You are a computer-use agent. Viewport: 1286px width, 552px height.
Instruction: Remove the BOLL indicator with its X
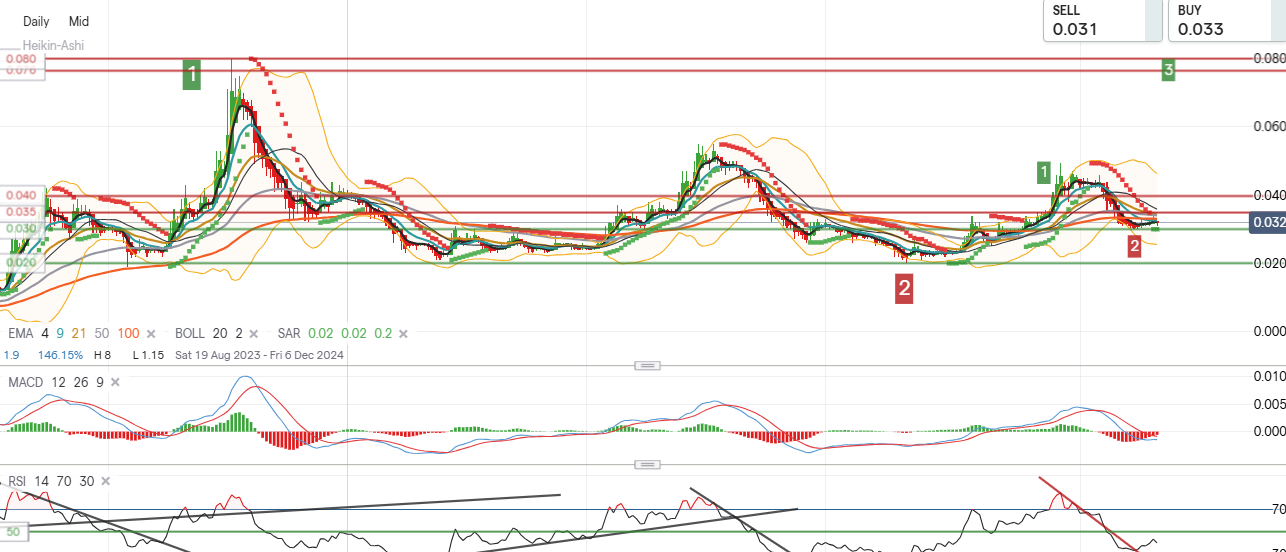[x=253, y=334]
